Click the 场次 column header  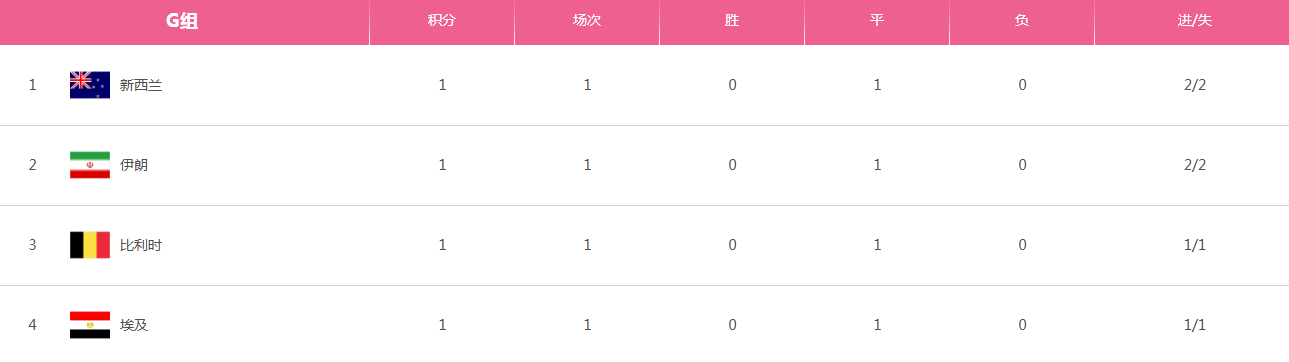(587, 21)
